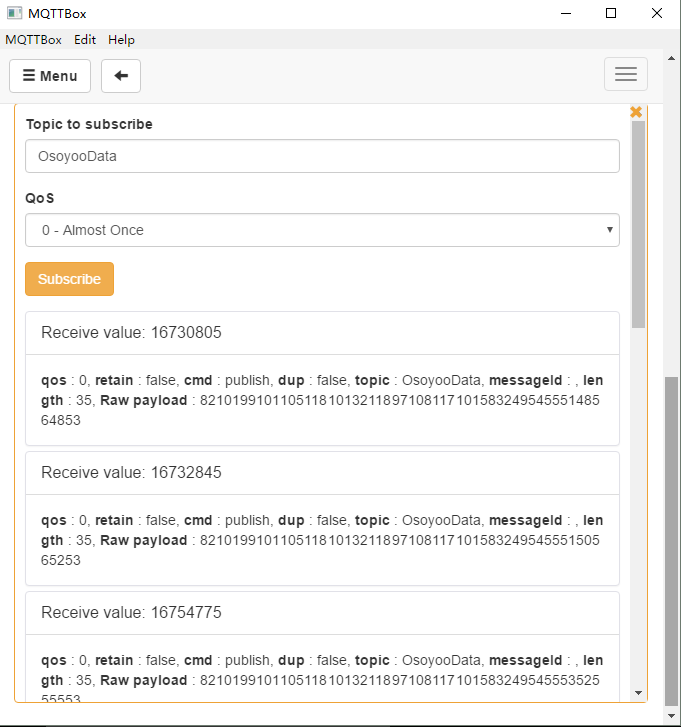Click inner panel scrollbar thumb
Image resolution: width=681 pixels, height=727 pixels.
638,224
